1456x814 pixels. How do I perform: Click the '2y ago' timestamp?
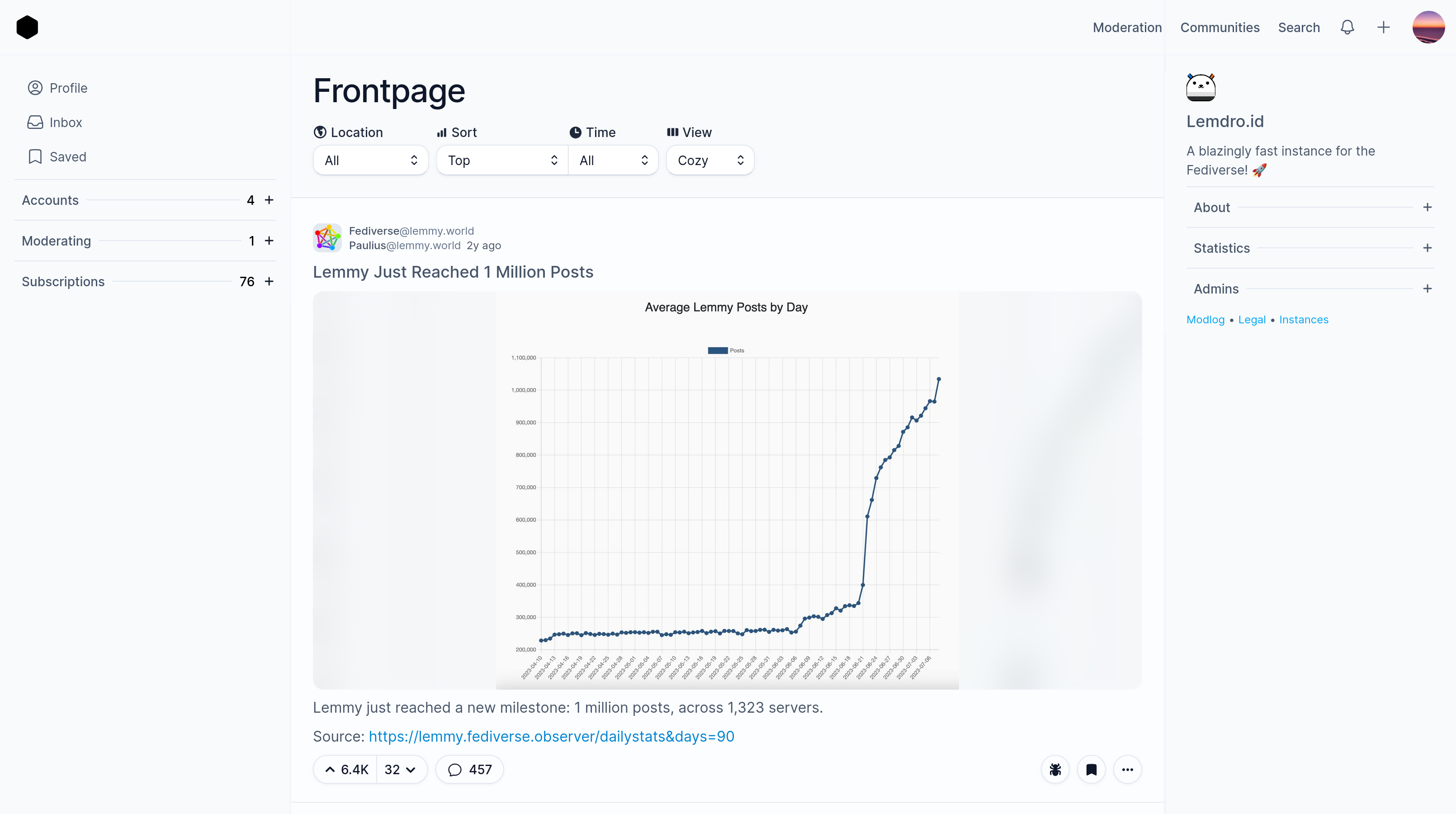point(484,246)
